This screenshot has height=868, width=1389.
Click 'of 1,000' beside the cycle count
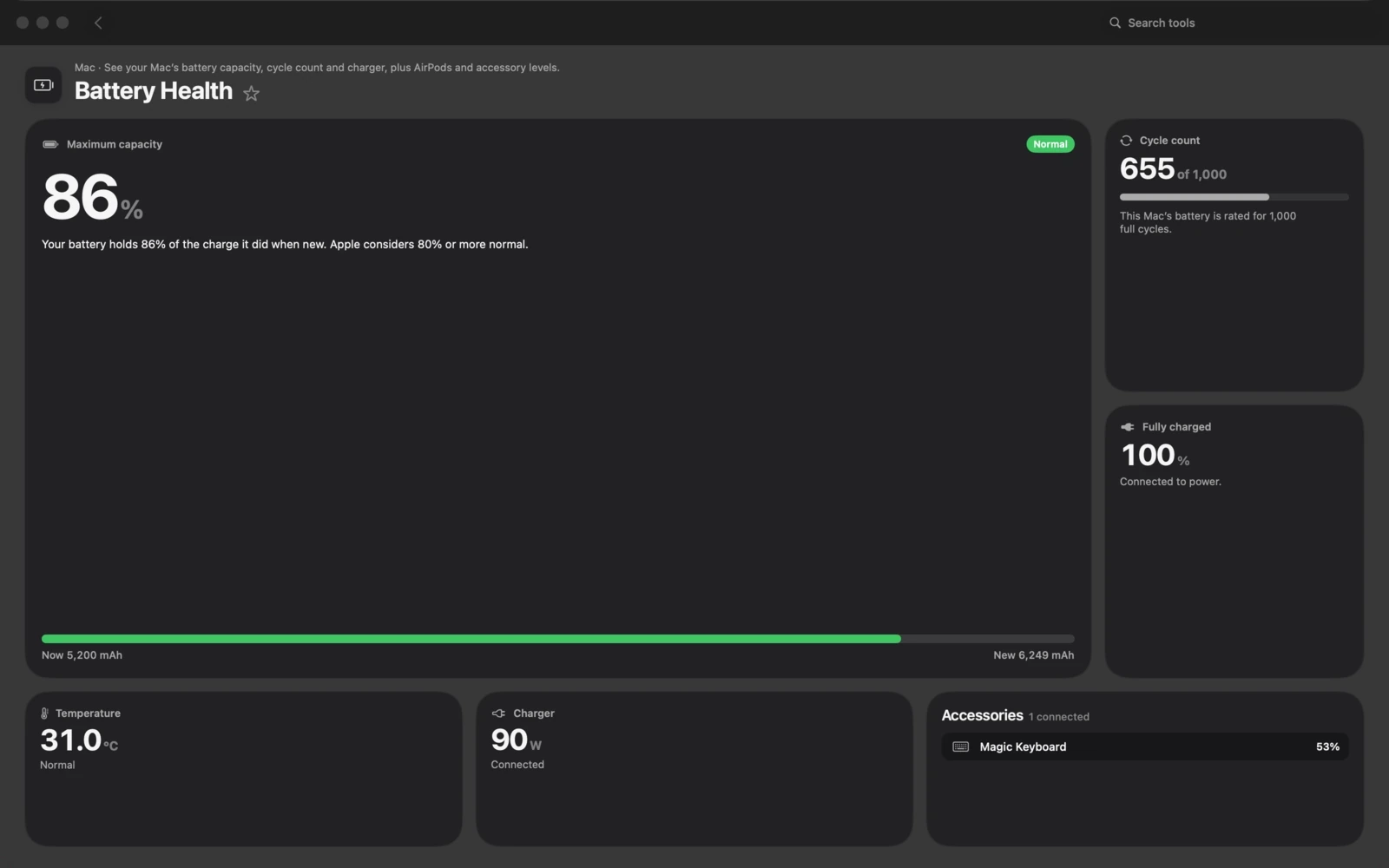[1201, 174]
